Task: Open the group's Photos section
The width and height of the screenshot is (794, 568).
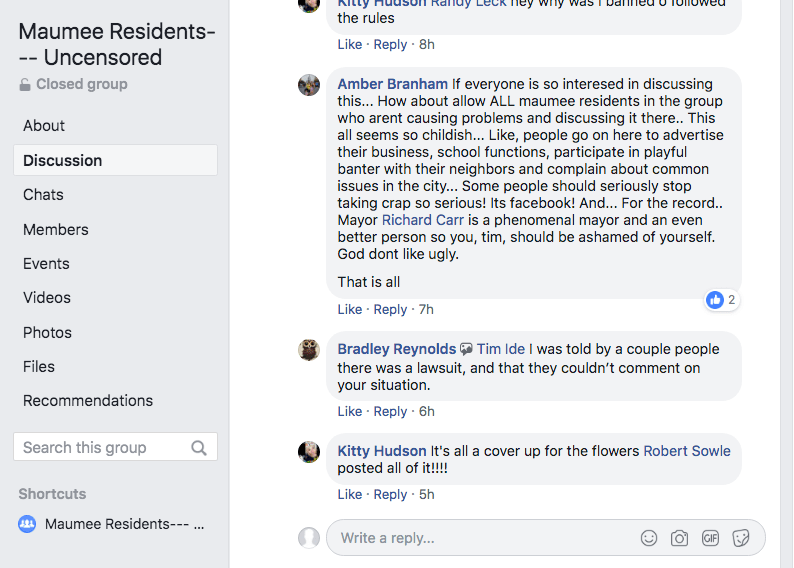Action: [48, 332]
